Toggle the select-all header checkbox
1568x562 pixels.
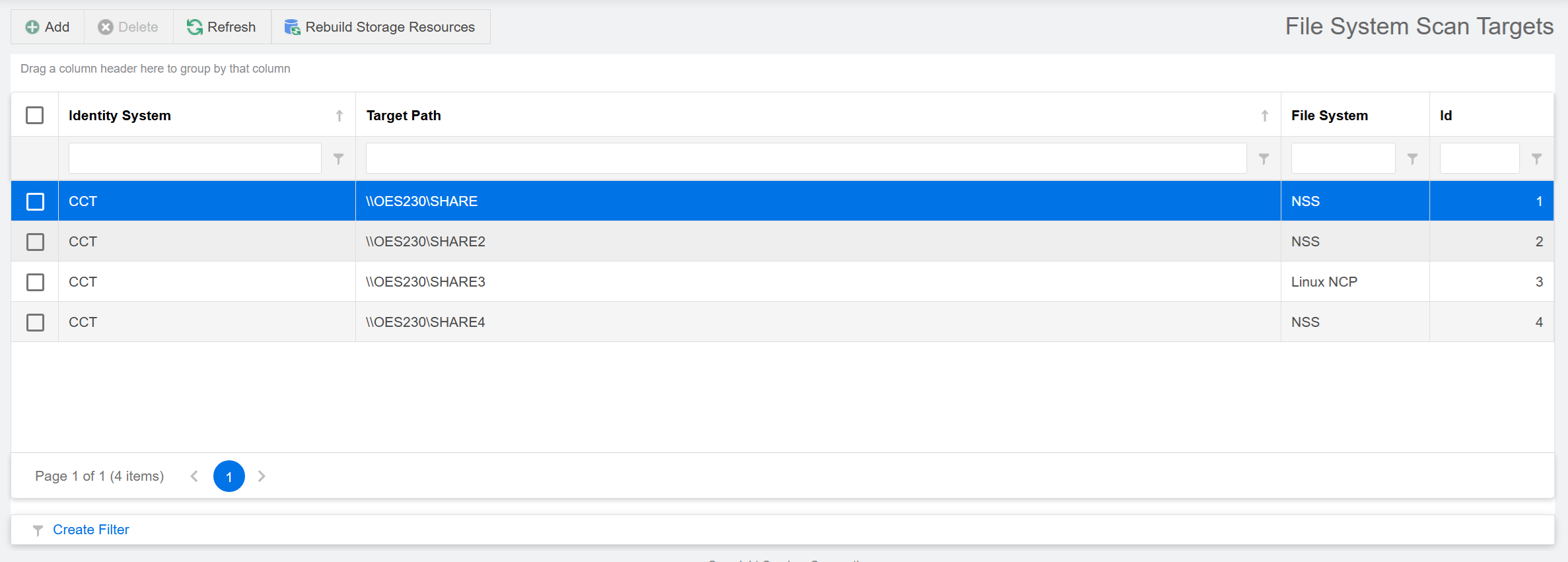click(35, 116)
